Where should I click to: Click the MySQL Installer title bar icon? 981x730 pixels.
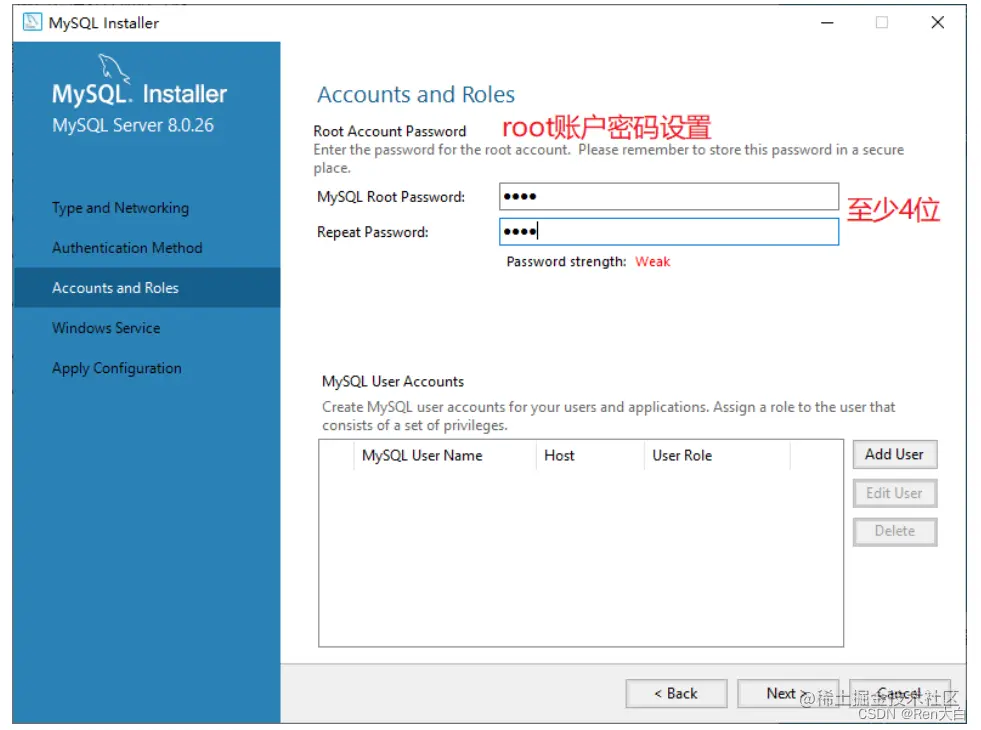[x=32, y=23]
